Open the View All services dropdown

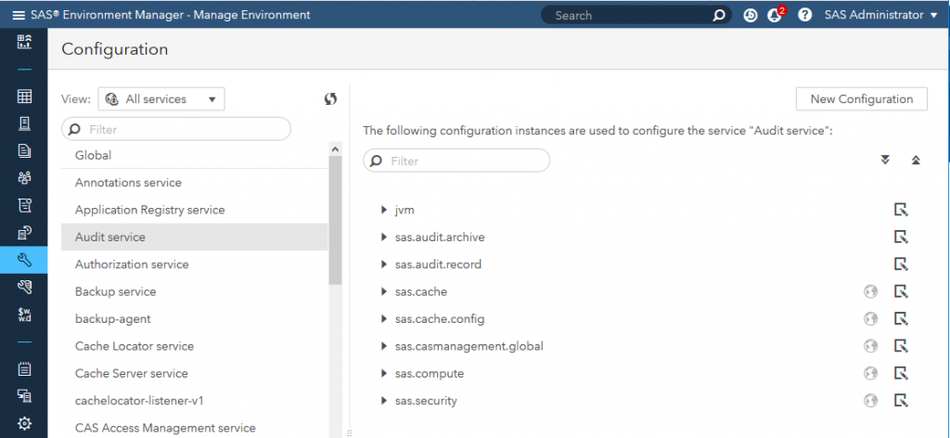[x=161, y=99]
